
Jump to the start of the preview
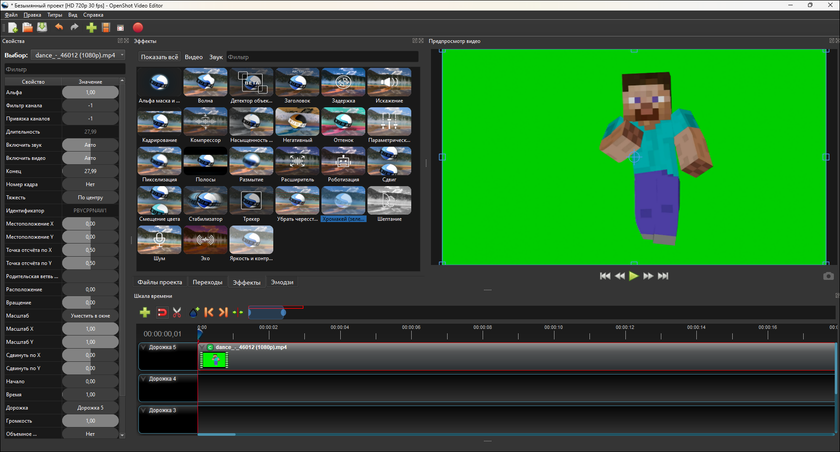click(605, 276)
